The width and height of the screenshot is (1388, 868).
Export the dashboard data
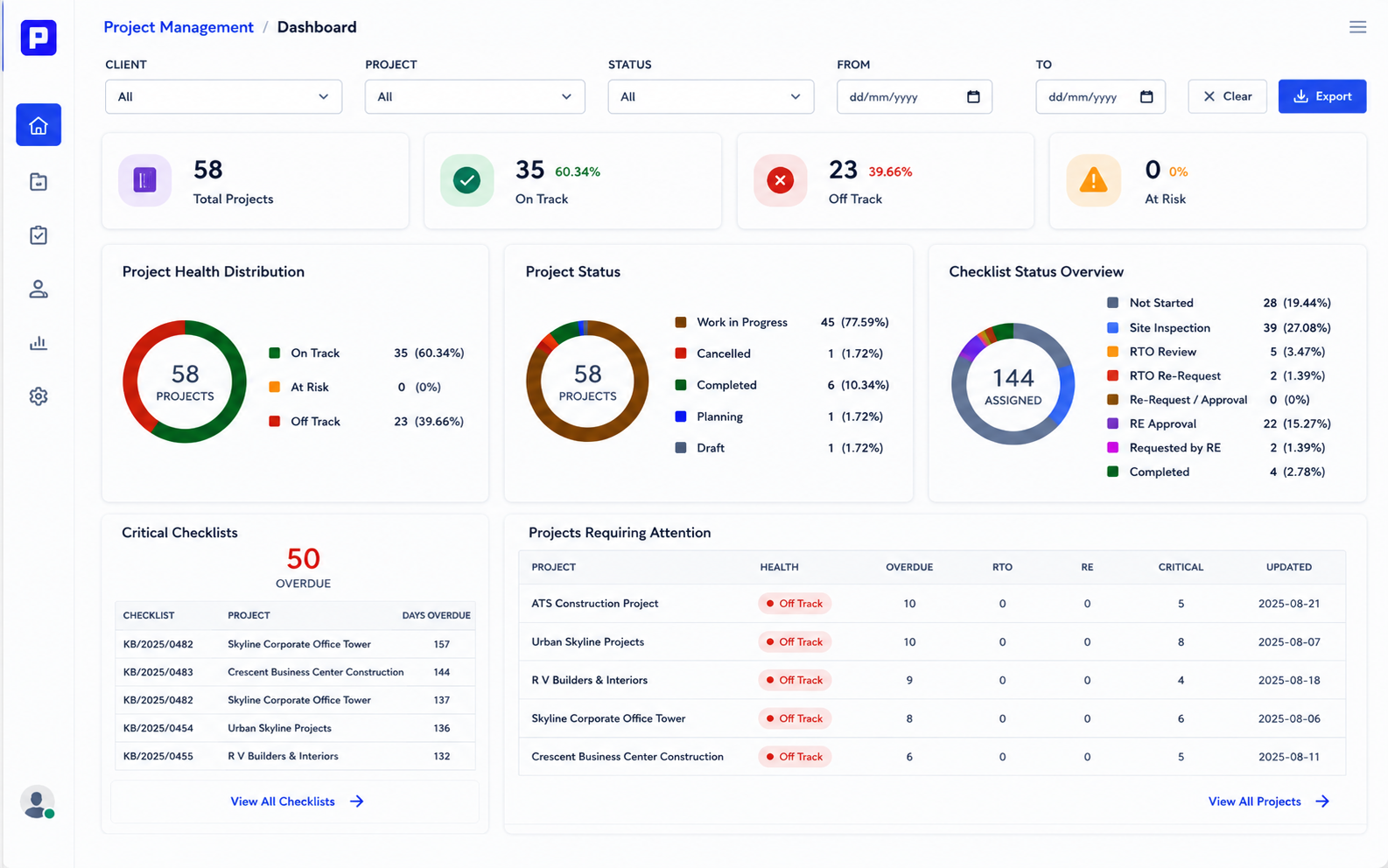(x=1322, y=96)
